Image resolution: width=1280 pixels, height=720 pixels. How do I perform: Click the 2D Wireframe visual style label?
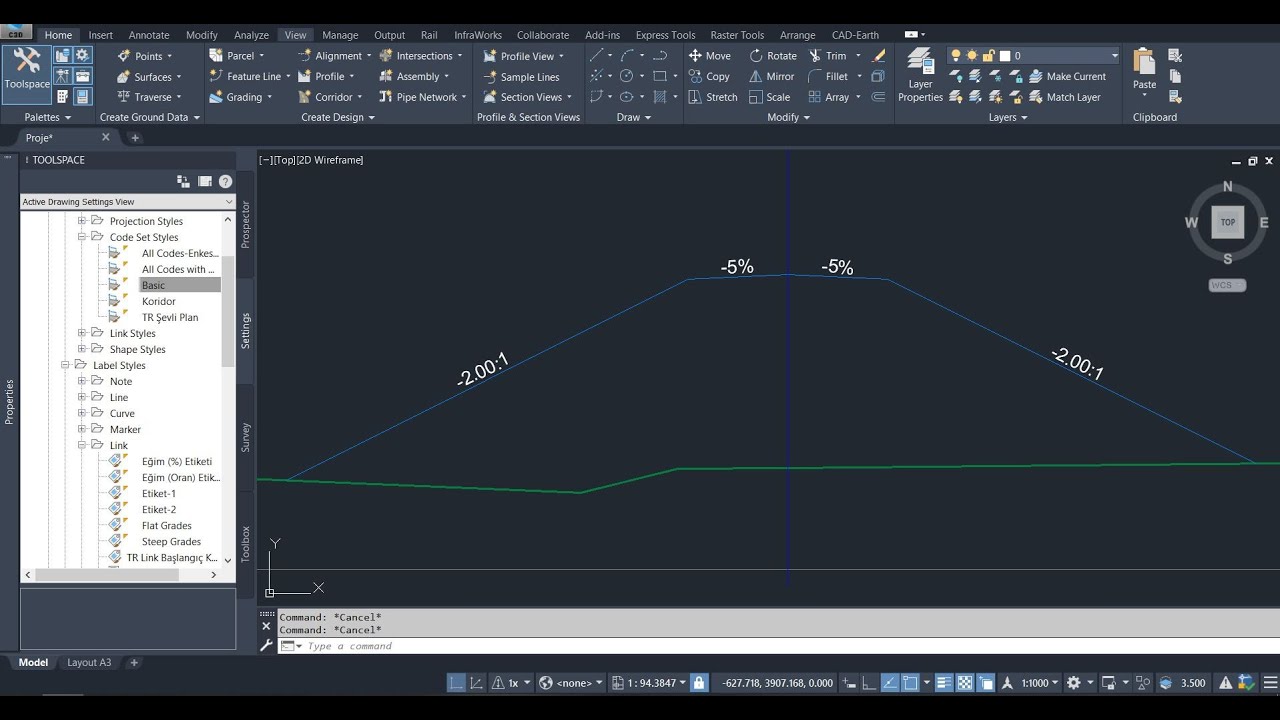click(331, 160)
